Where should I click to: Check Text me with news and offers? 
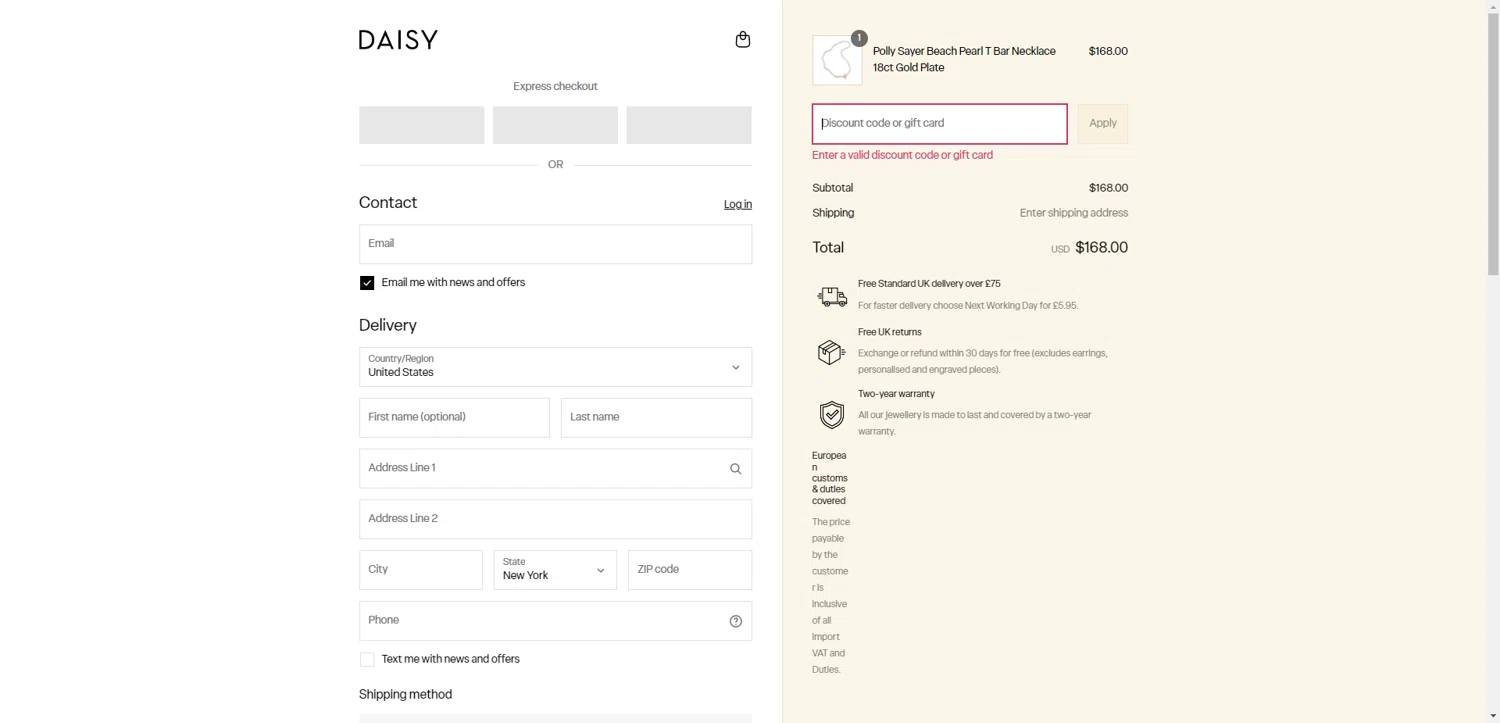pyautogui.click(x=367, y=659)
